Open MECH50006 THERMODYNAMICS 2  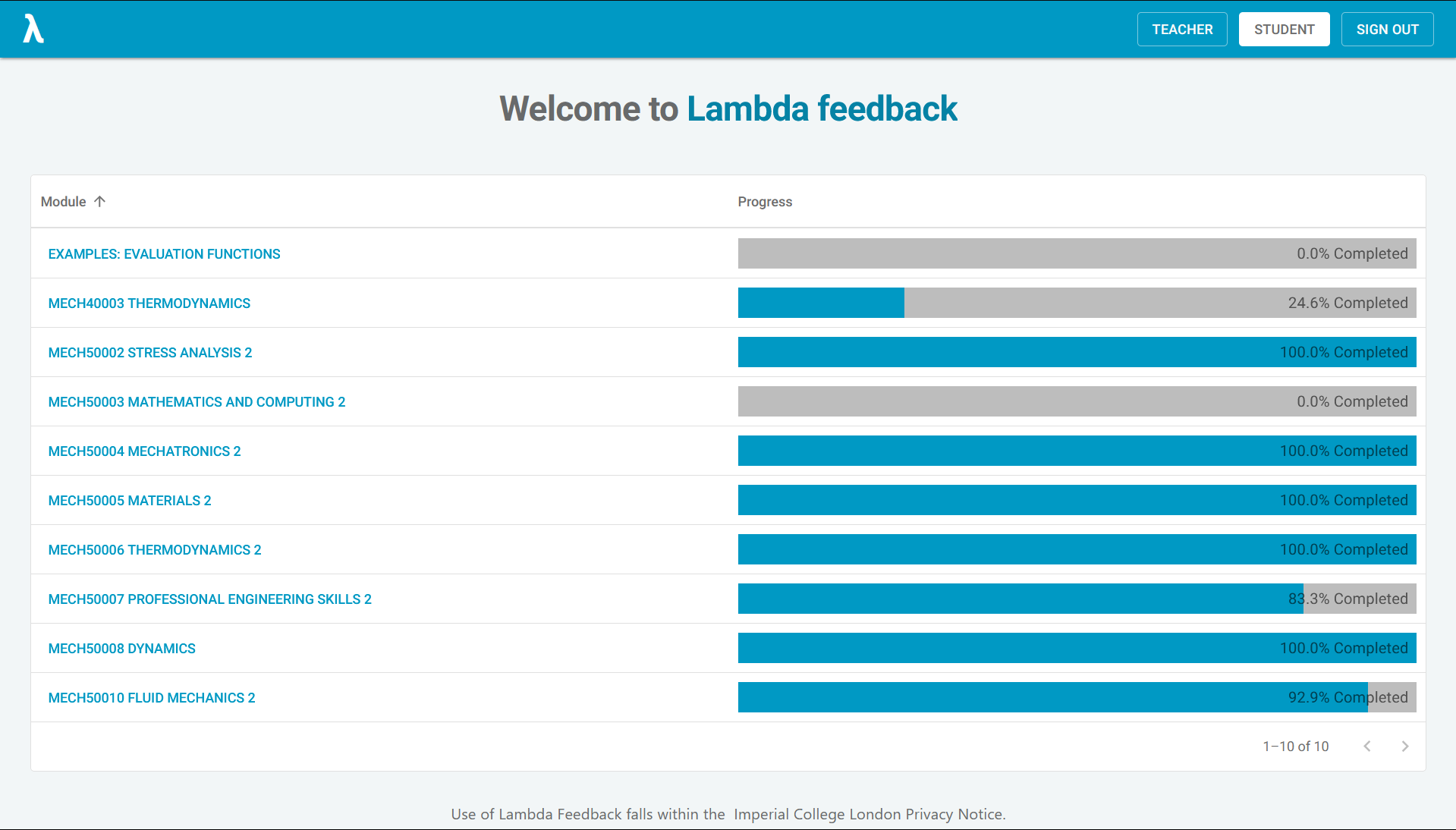pyautogui.click(x=155, y=549)
